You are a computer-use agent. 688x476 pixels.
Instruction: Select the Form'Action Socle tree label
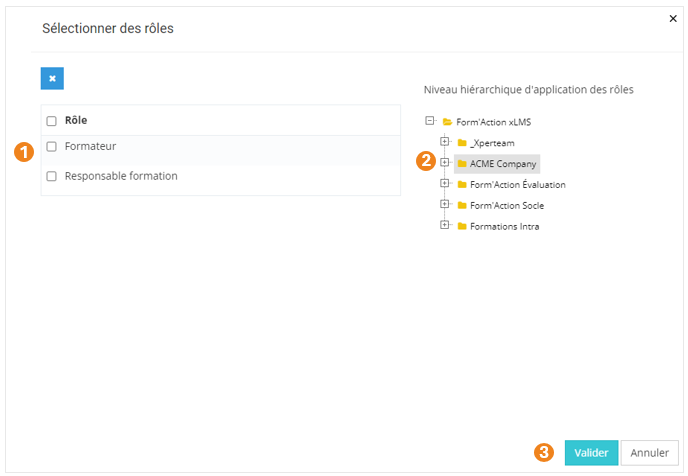click(x=507, y=205)
